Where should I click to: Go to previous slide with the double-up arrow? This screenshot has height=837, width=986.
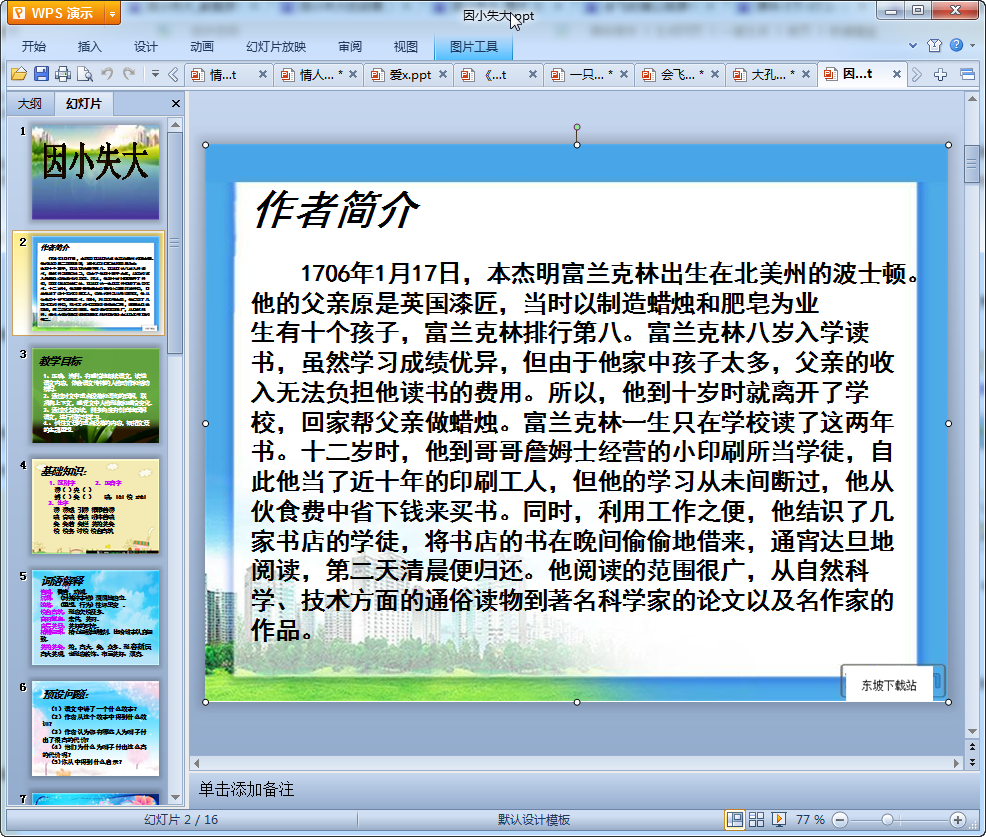point(972,747)
